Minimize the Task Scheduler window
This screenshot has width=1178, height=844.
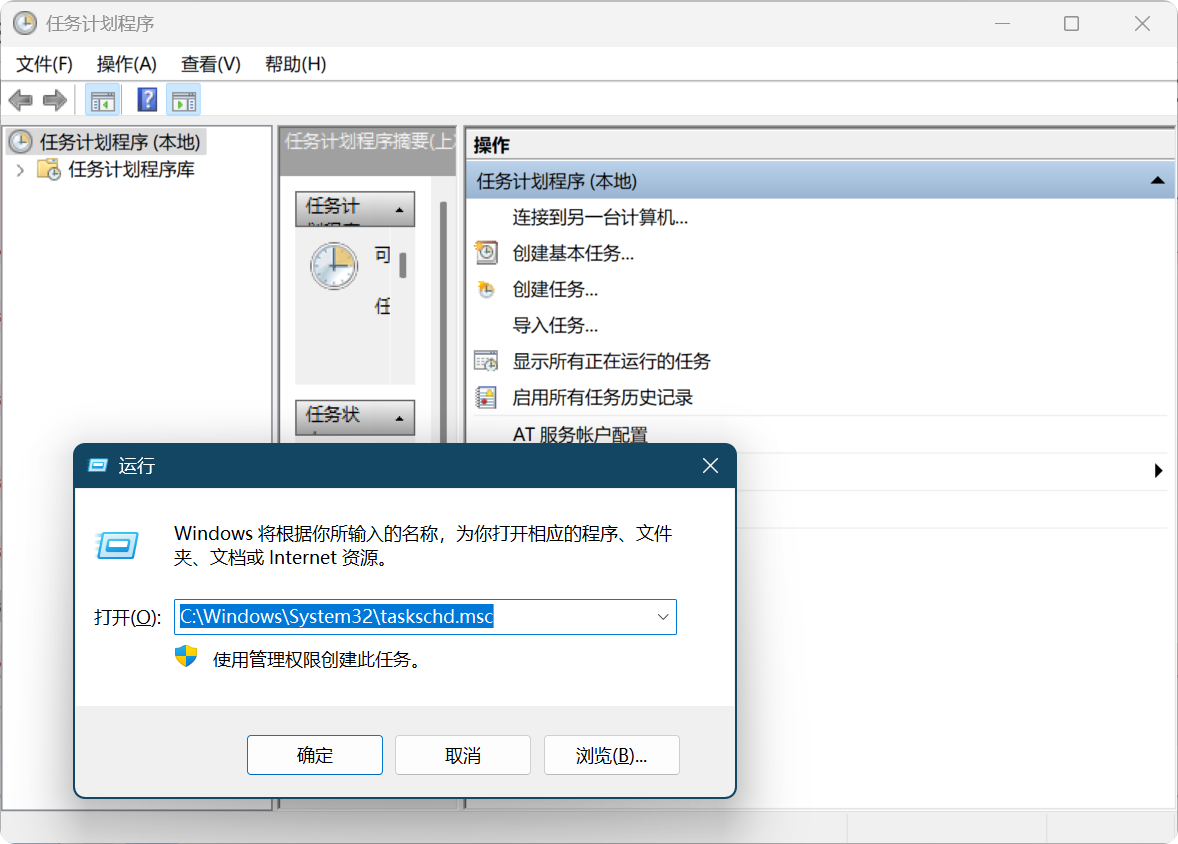[1002, 23]
